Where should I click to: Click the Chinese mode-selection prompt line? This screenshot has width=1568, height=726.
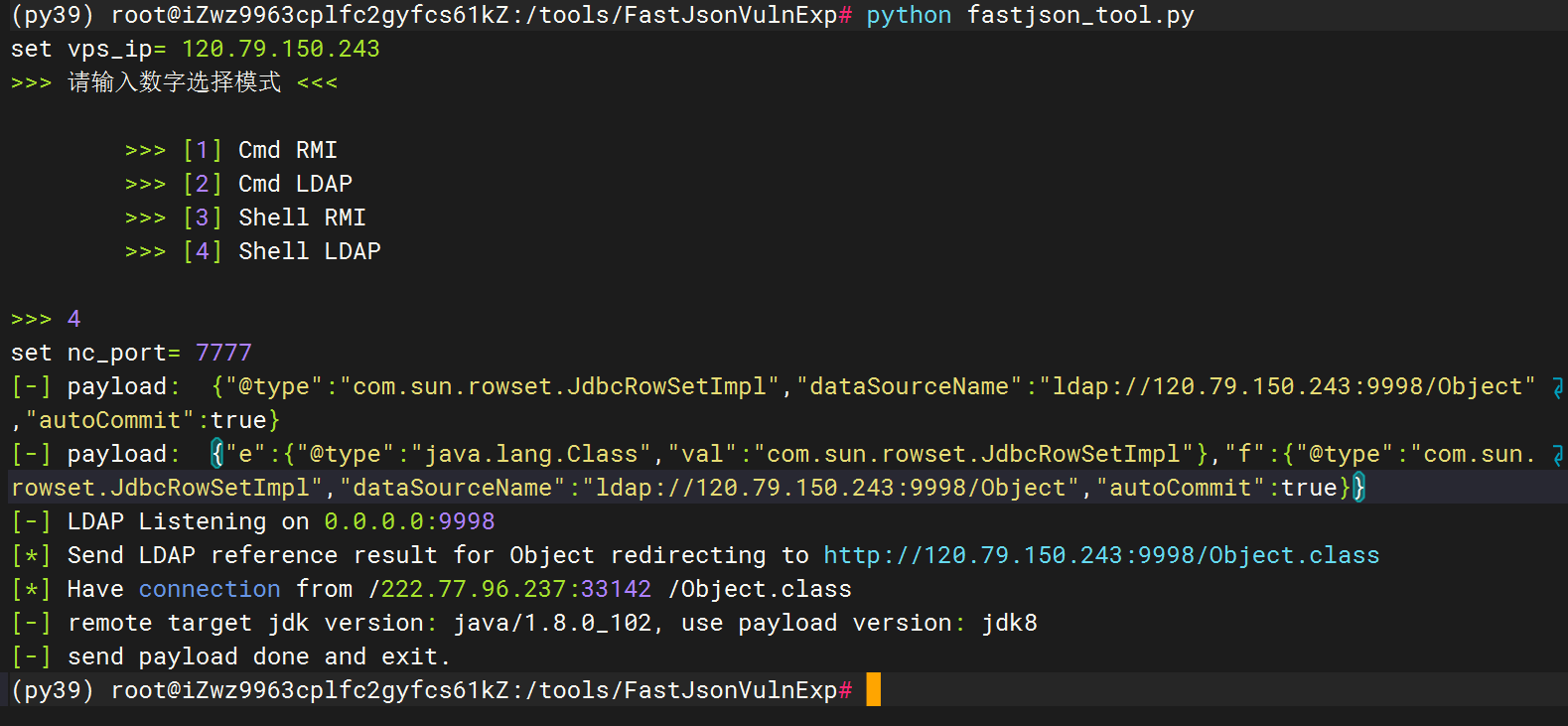(x=175, y=82)
